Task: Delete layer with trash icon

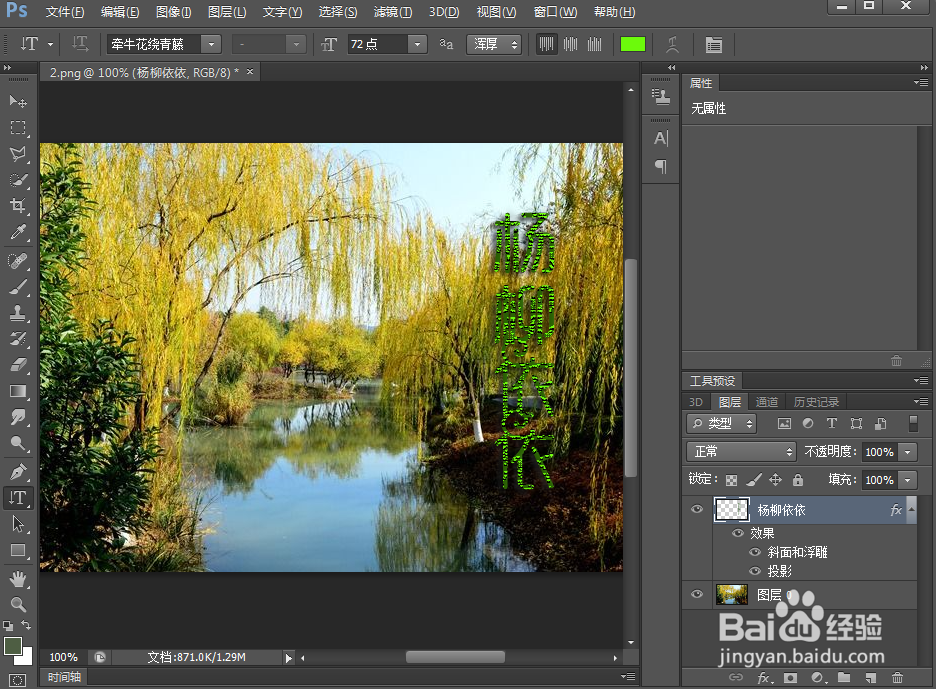Action: [897, 678]
